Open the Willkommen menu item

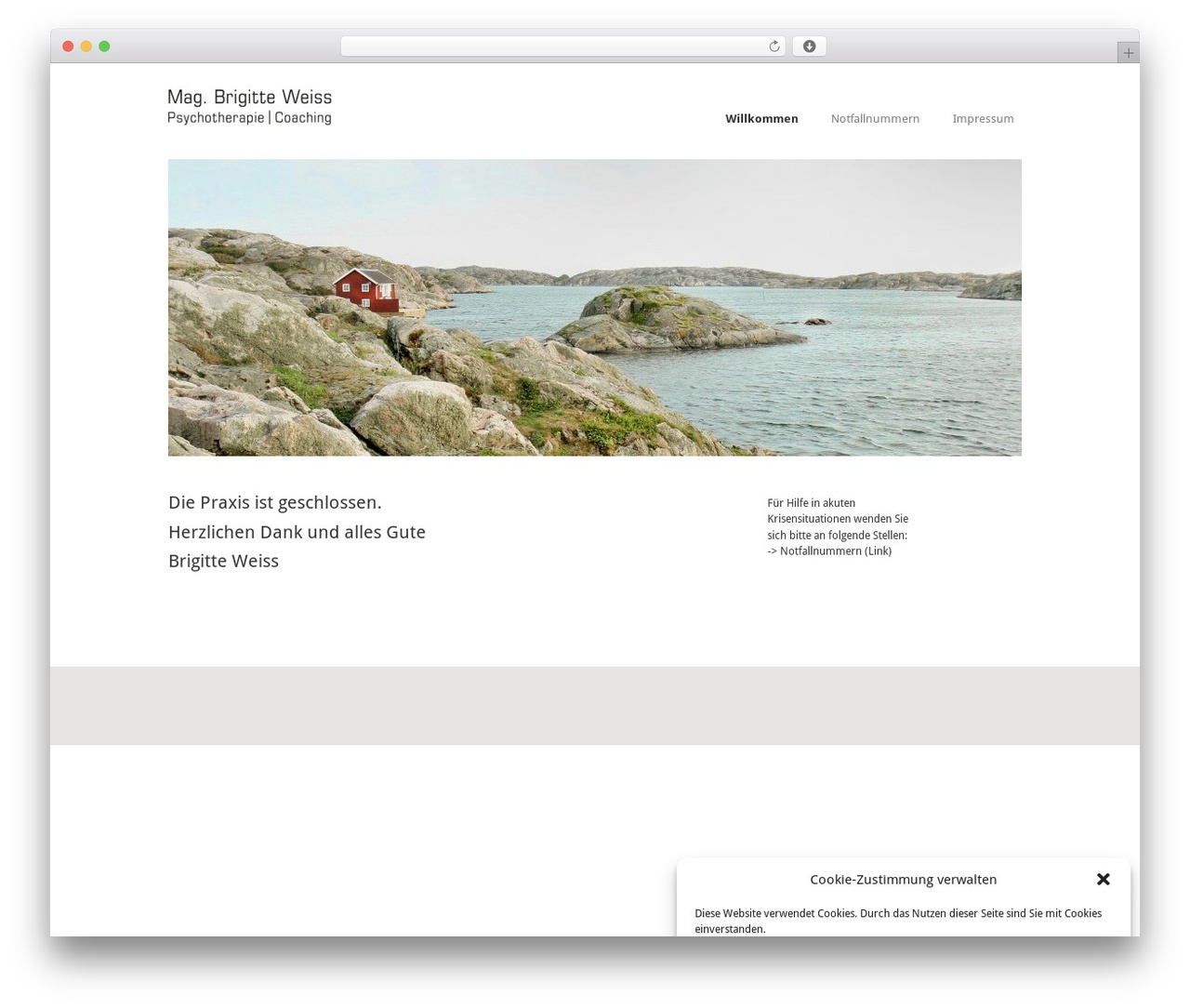[x=761, y=118]
